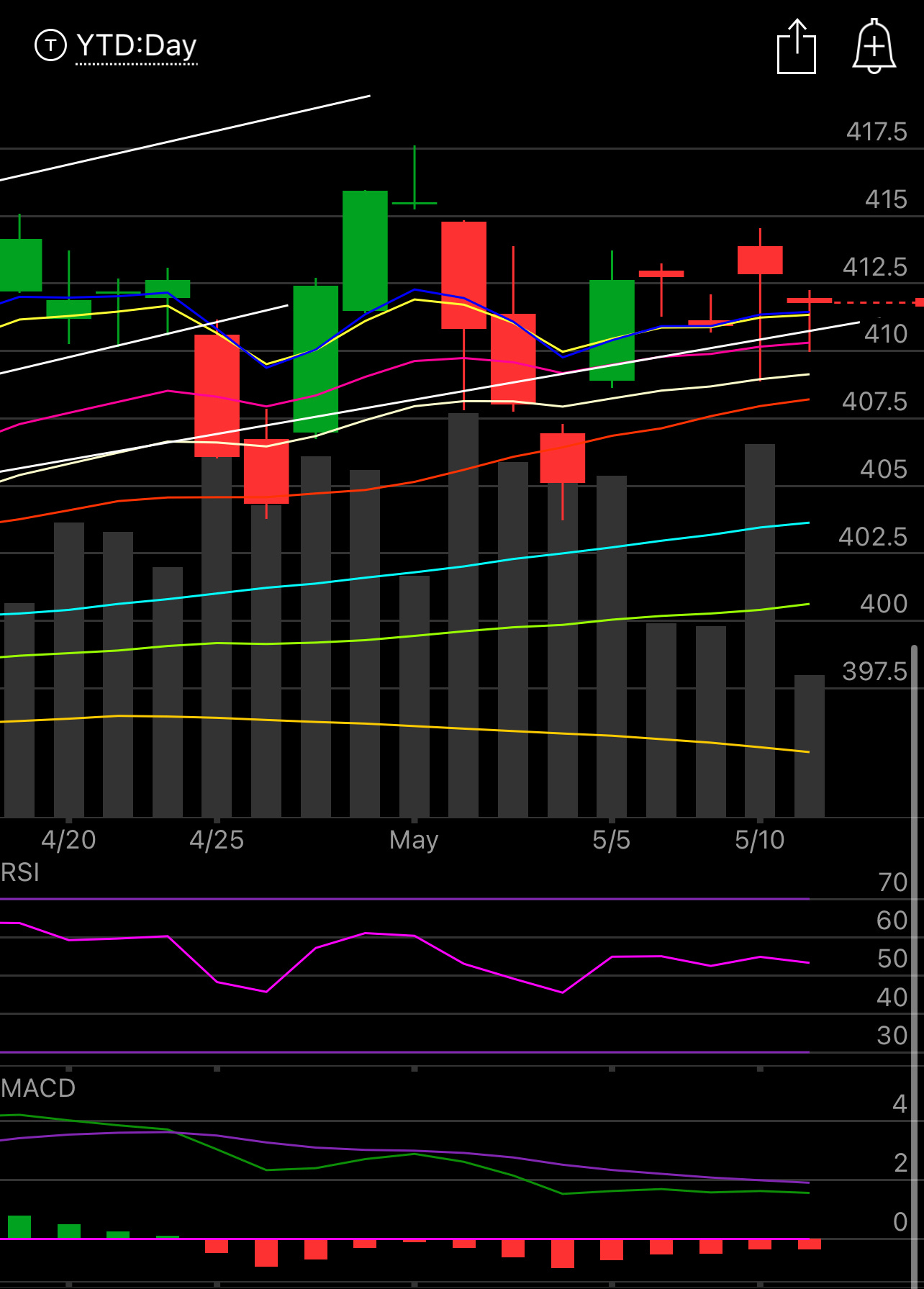Image resolution: width=924 pixels, height=1289 pixels.
Task: Tap the 415 price axis label
Action: click(x=886, y=199)
